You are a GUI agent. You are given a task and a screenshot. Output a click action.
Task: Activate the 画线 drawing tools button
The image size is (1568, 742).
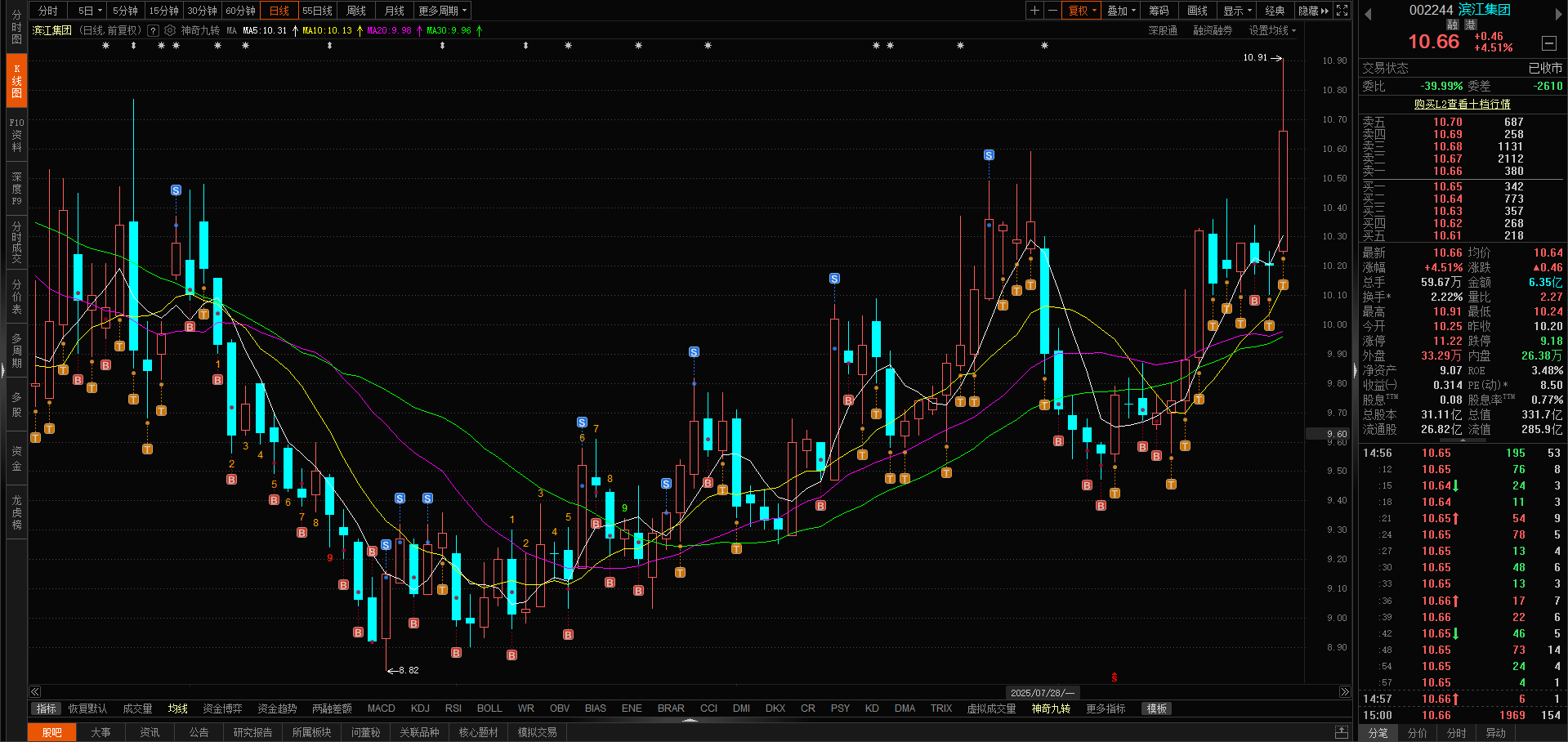click(x=1197, y=11)
